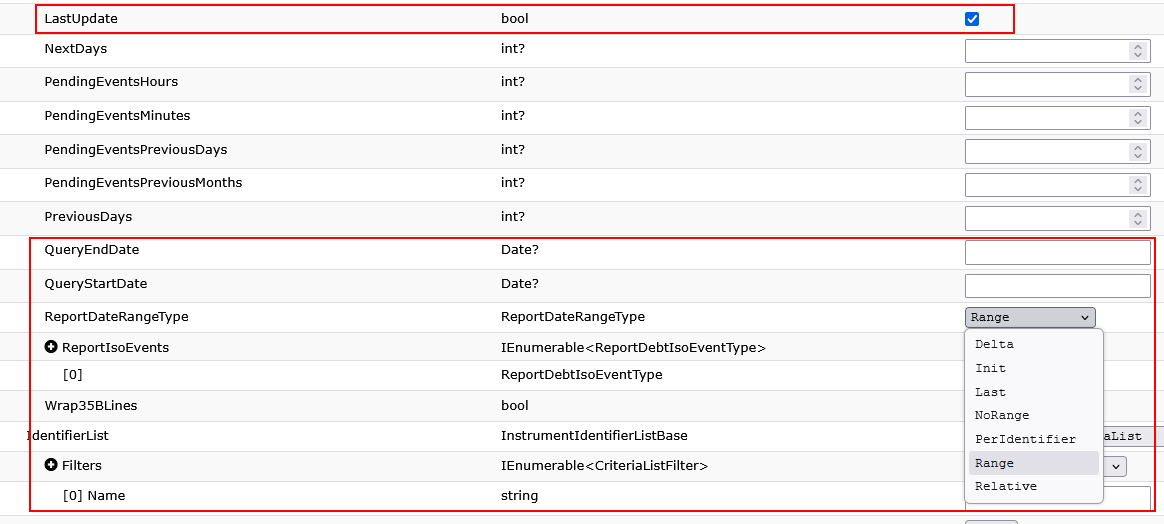Screen dimensions: 1164x524
Task: Click the IEnumerable<CriteriaListFilter> type text
Action: coord(604,465)
